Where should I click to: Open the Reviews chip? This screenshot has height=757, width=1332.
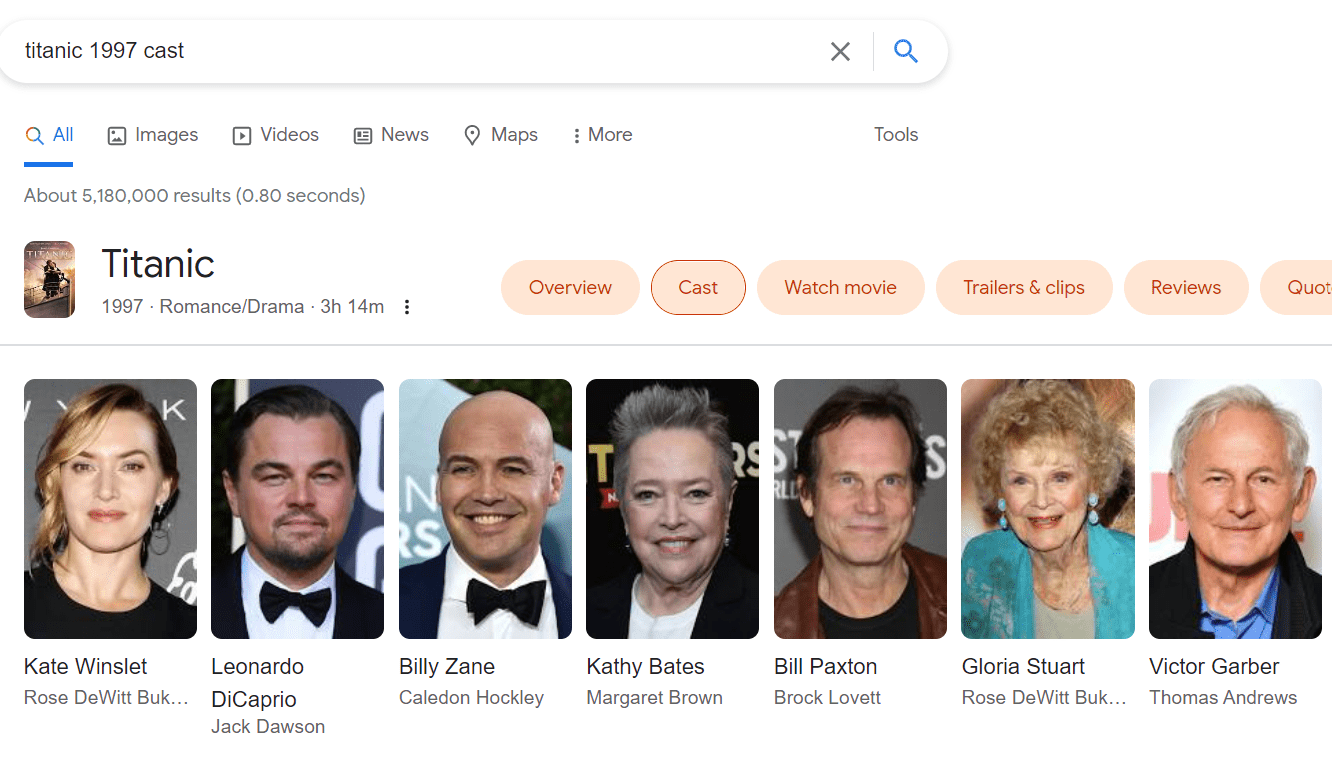pyautogui.click(x=1186, y=287)
